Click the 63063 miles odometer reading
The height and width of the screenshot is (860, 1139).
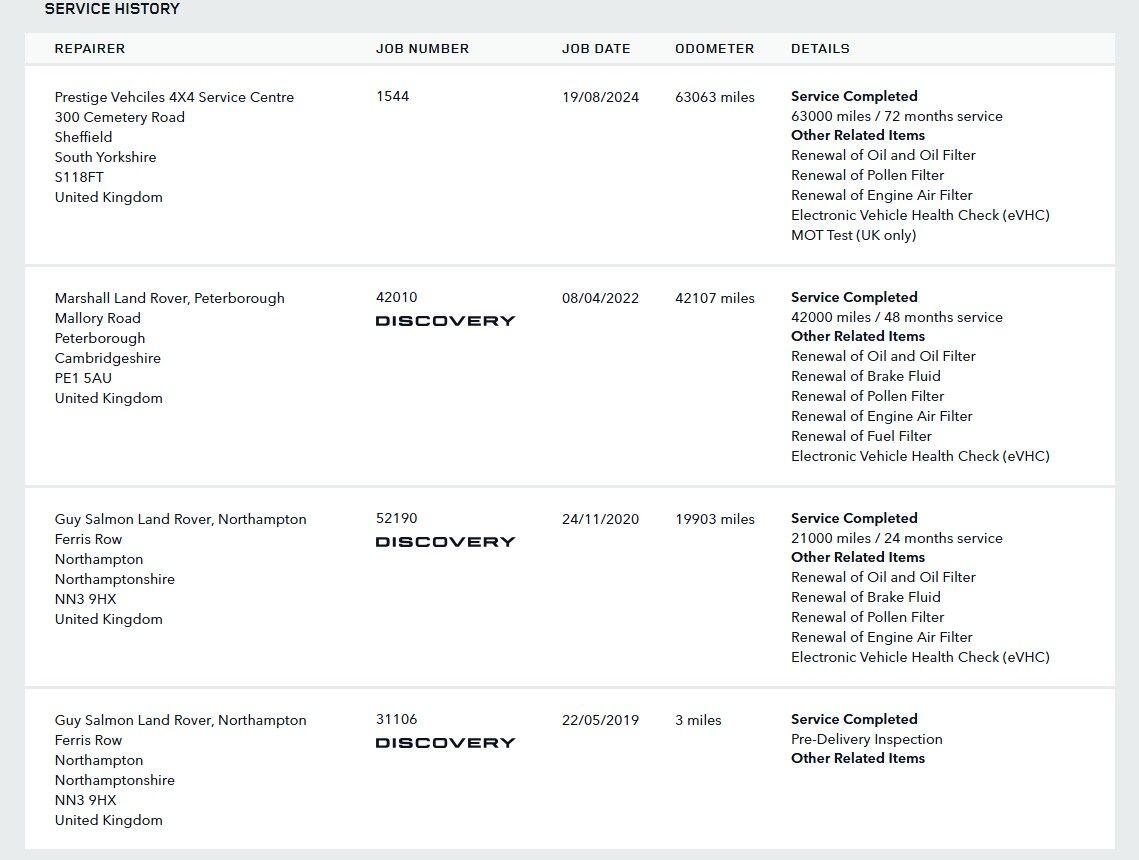714,97
